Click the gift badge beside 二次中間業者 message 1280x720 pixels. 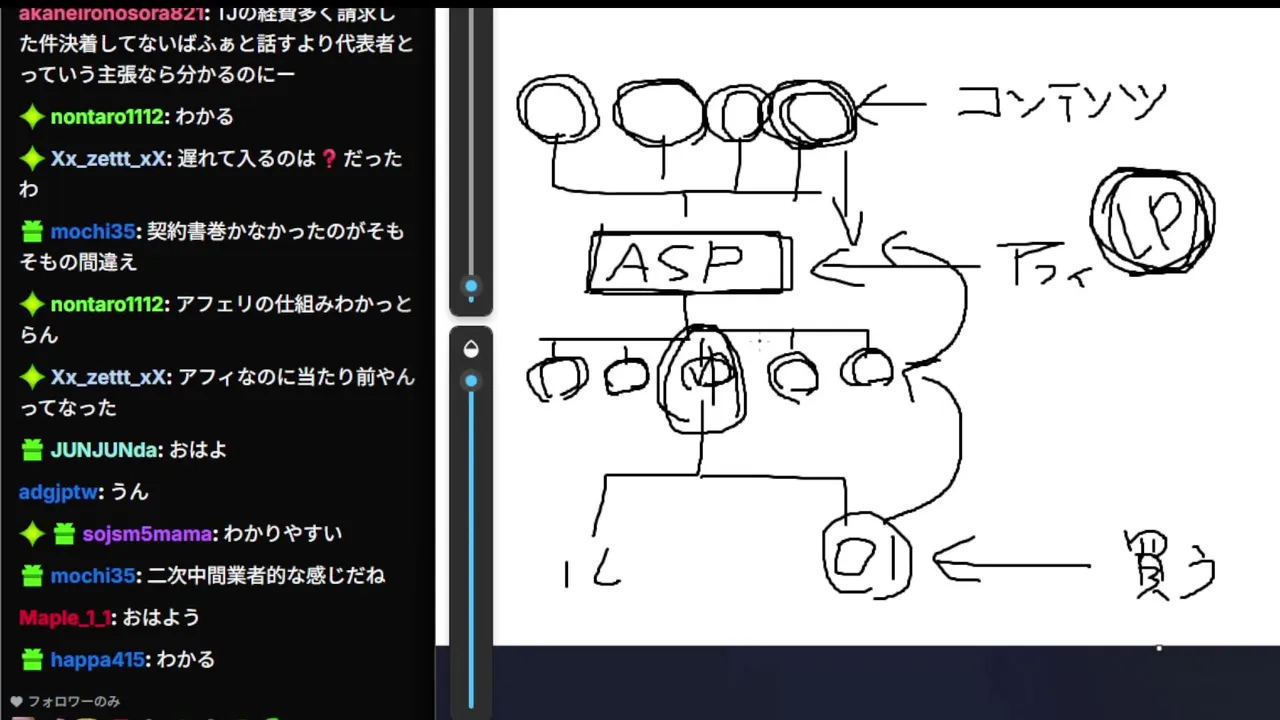click(x=32, y=576)
